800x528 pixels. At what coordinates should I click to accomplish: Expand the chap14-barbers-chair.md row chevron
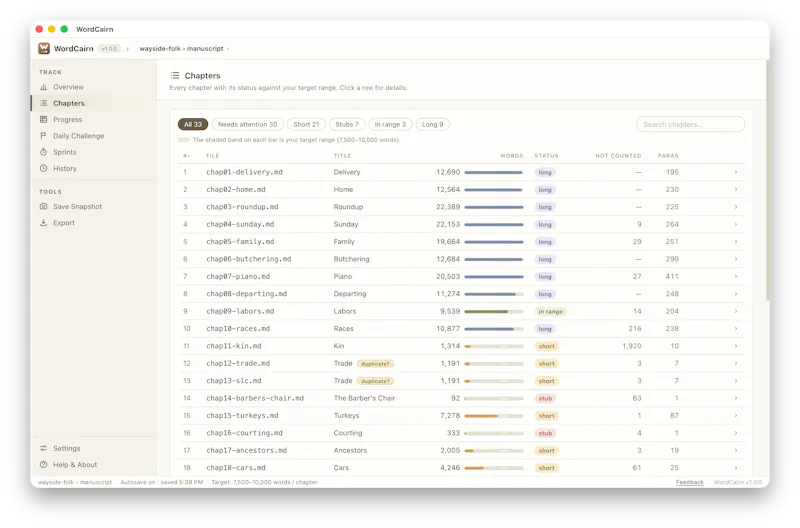(736, 398)
